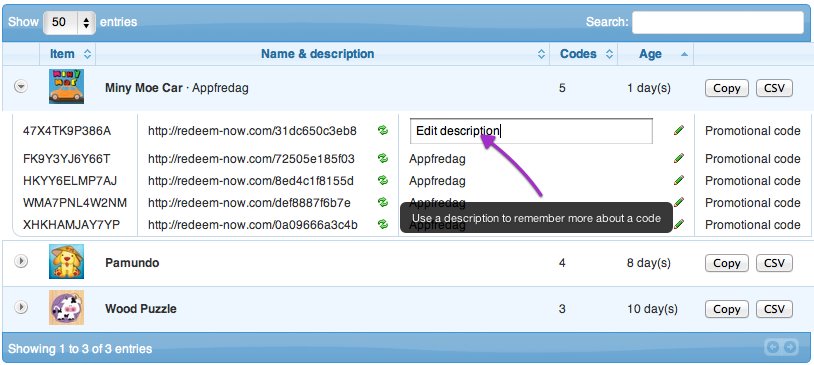Viewport: 814px width, 365px height.
Task: Expand the Pamundo row
Action: click(21, 262)
